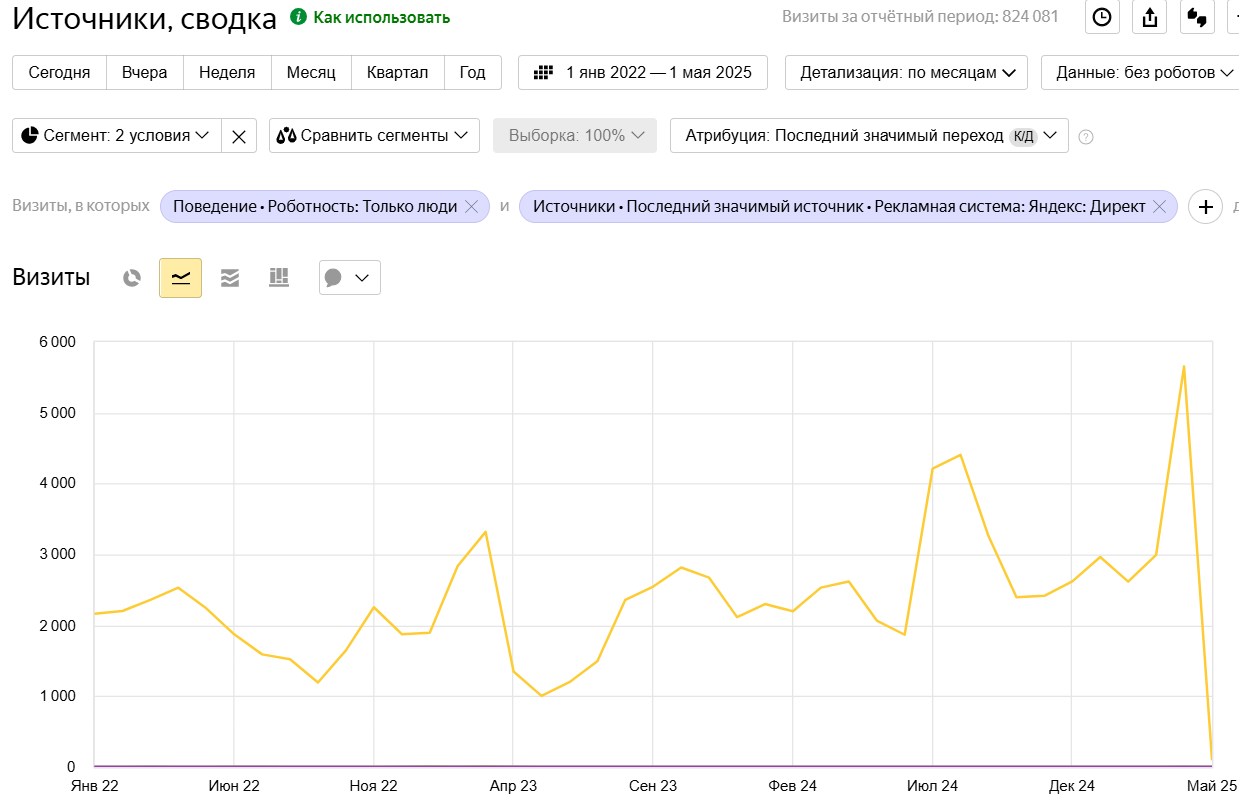This screenshot has width=1239, height=803.
Task: Click the clock history icon button
Action: [x=1102, y=17]
